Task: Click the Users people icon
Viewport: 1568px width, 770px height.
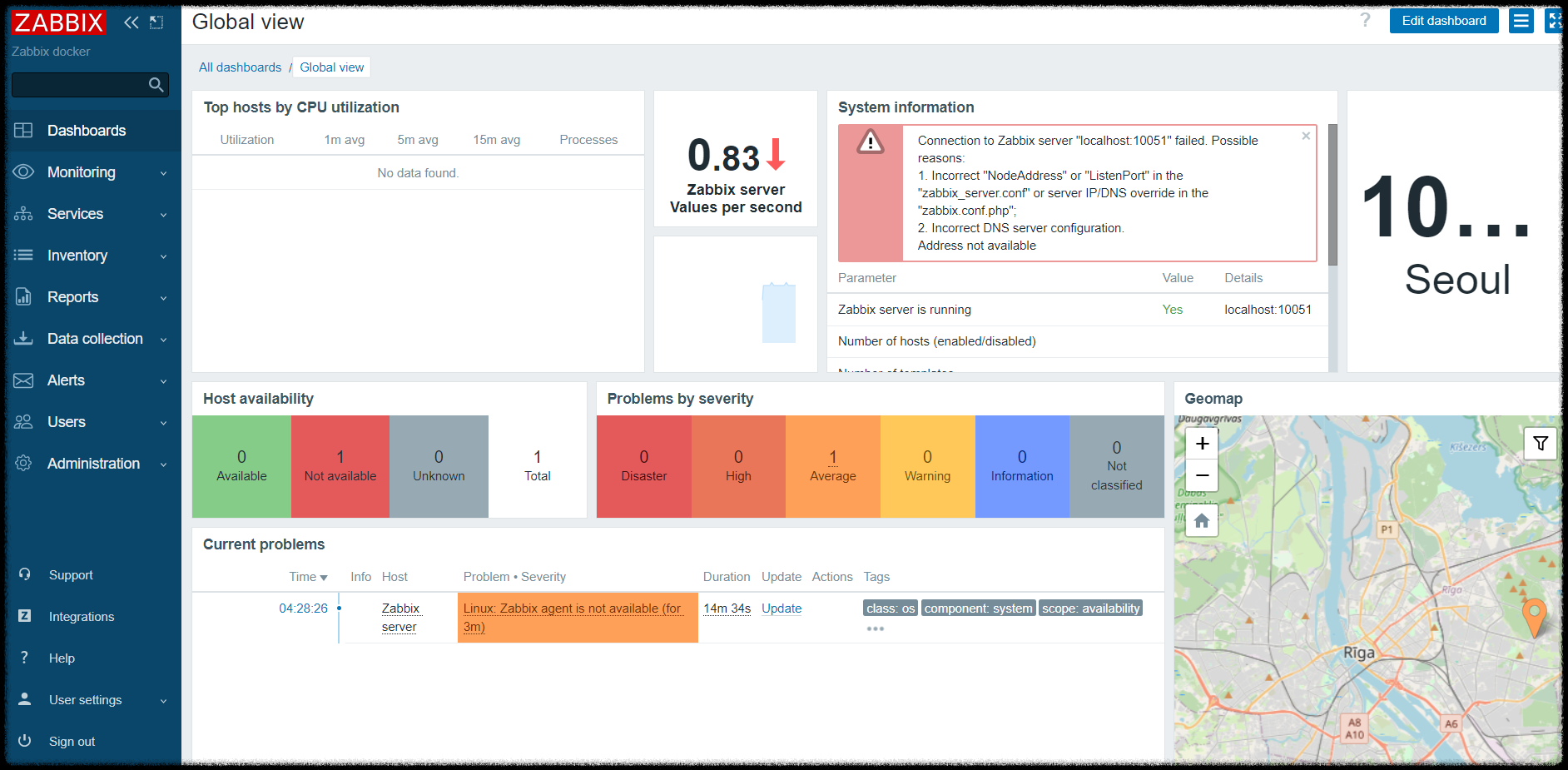Action: [23, 422]
